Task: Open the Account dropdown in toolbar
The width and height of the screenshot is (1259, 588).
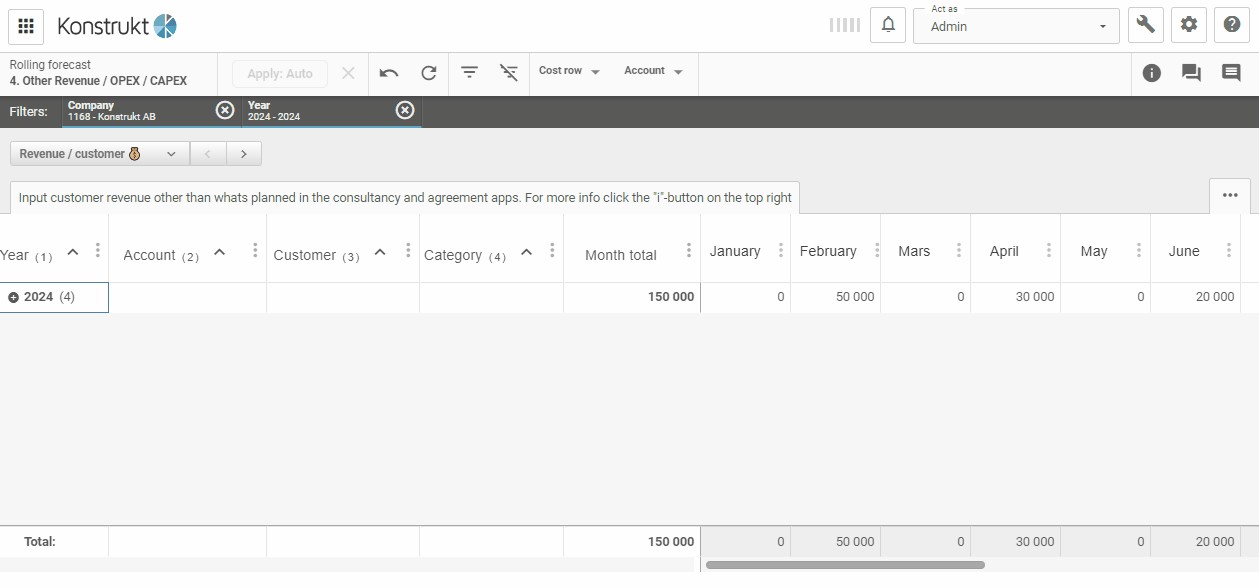Action: [653, 72]
